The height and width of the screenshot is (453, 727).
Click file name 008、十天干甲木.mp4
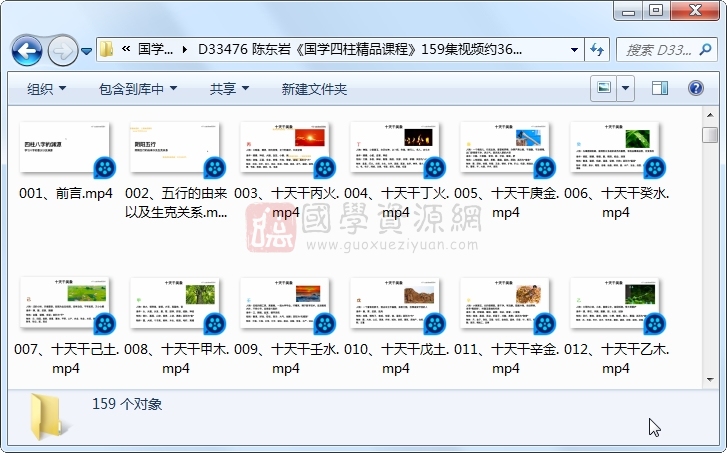176,359
